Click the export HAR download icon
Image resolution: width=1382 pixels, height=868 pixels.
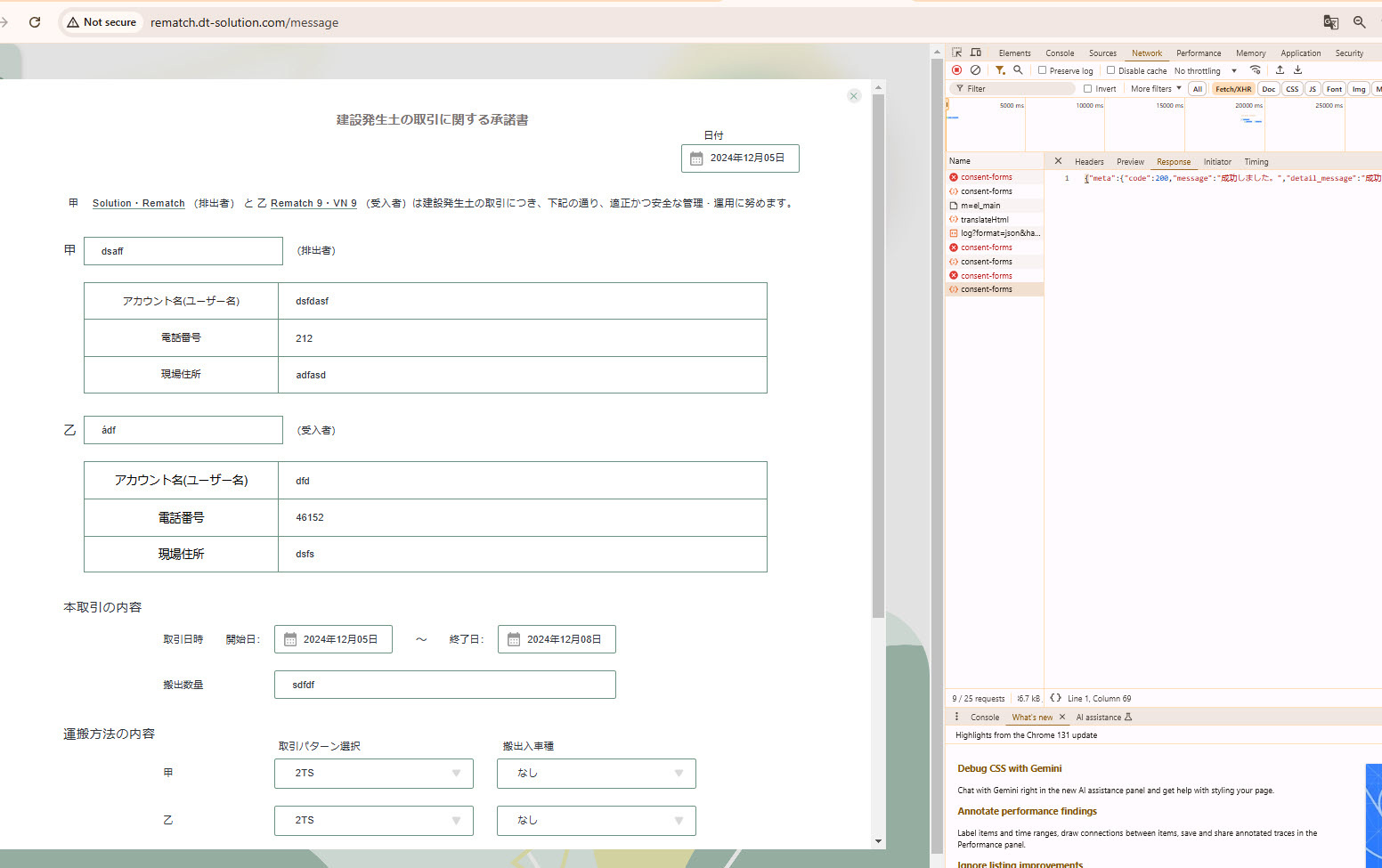[x=1297, y=70]
